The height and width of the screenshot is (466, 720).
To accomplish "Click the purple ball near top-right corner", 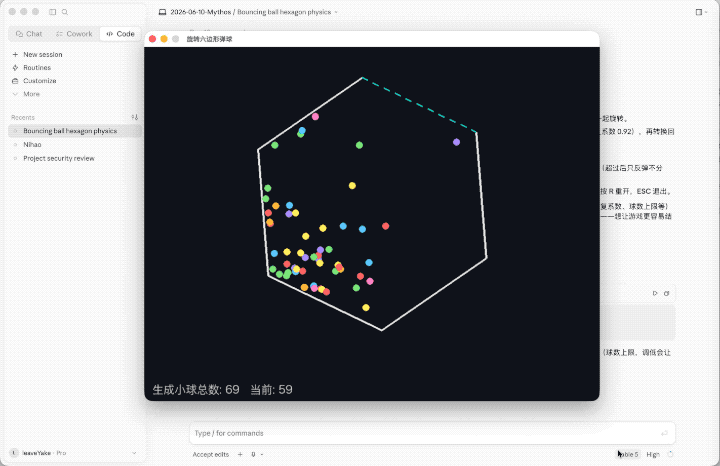I will (456, 142).
